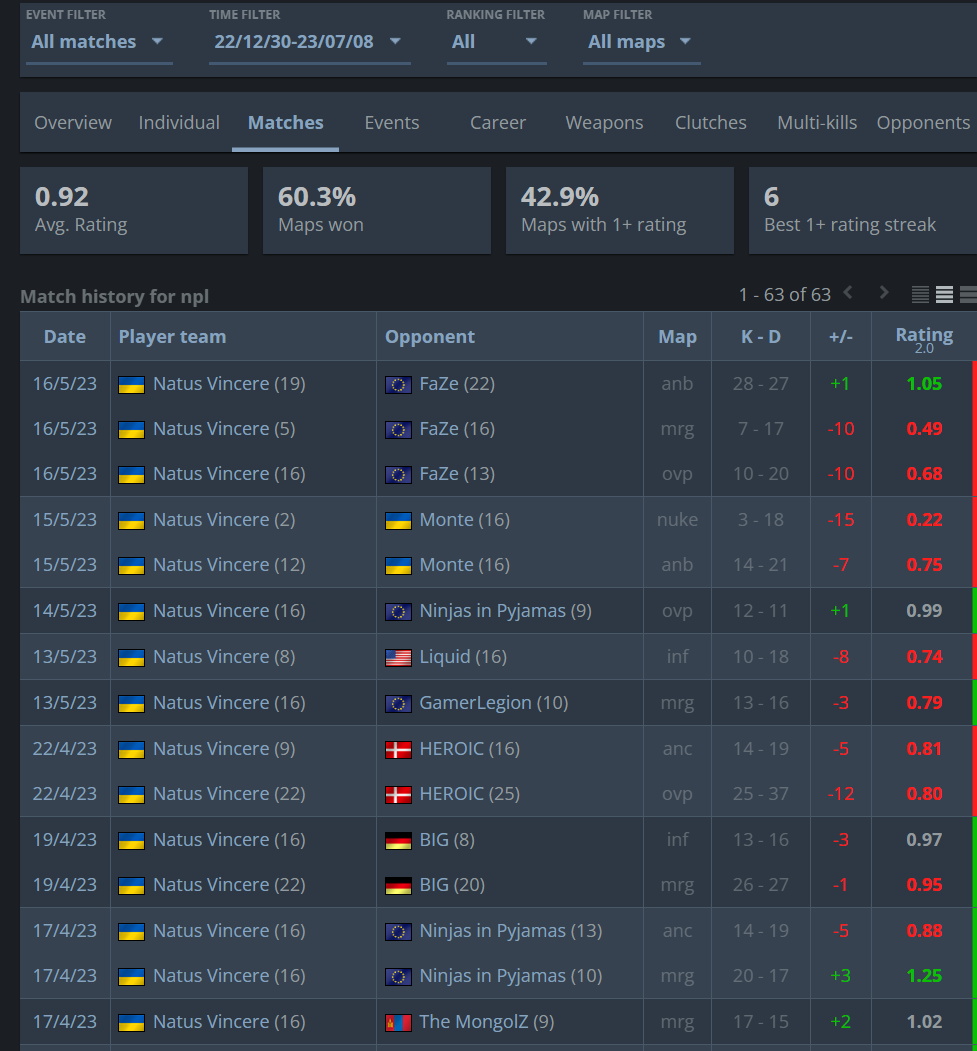Viewport: 977px width, 1051px height.
Task: Open the FaZe (13) opponent link
Action: point(457,474)
